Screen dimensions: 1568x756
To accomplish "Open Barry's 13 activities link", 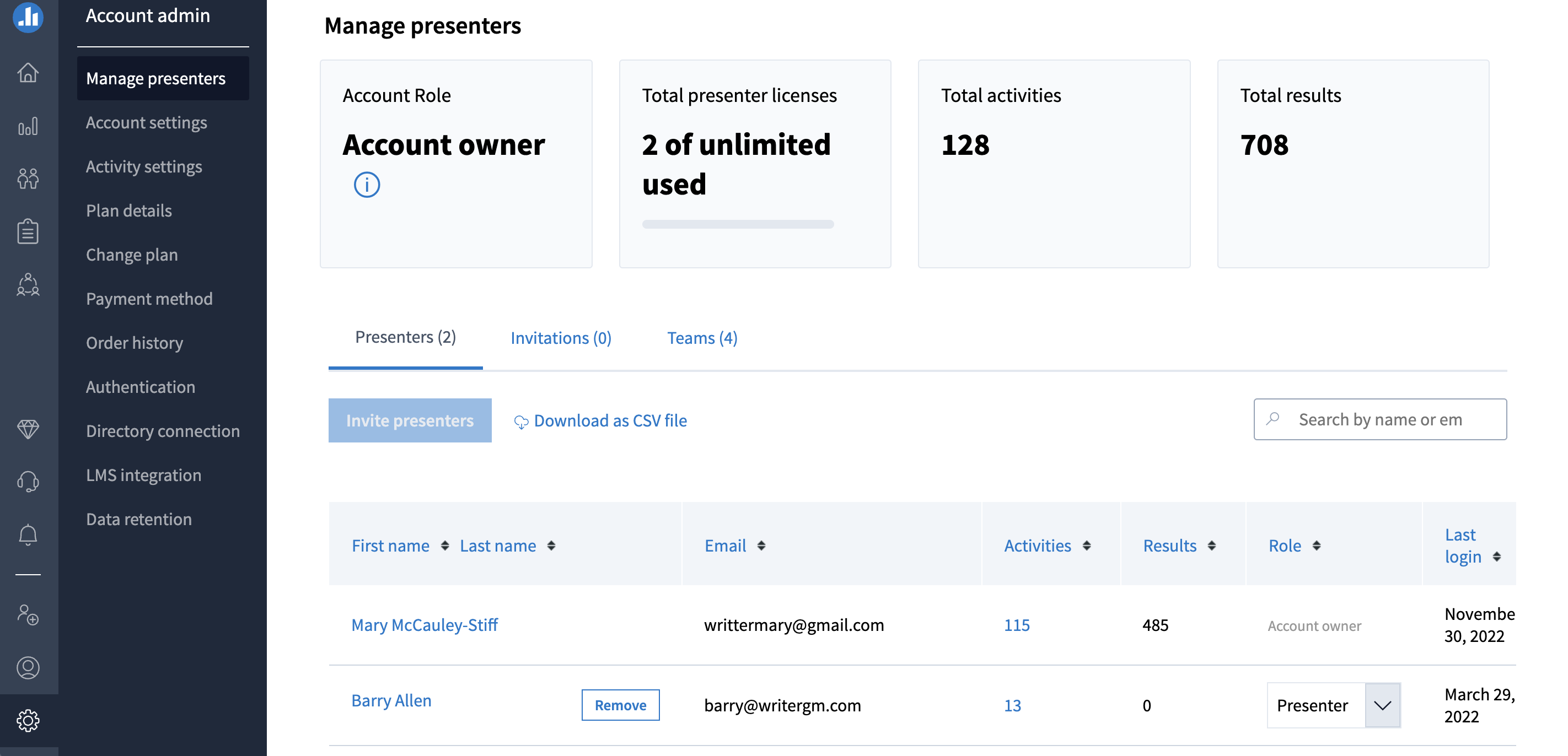I will click(1012, 705).
